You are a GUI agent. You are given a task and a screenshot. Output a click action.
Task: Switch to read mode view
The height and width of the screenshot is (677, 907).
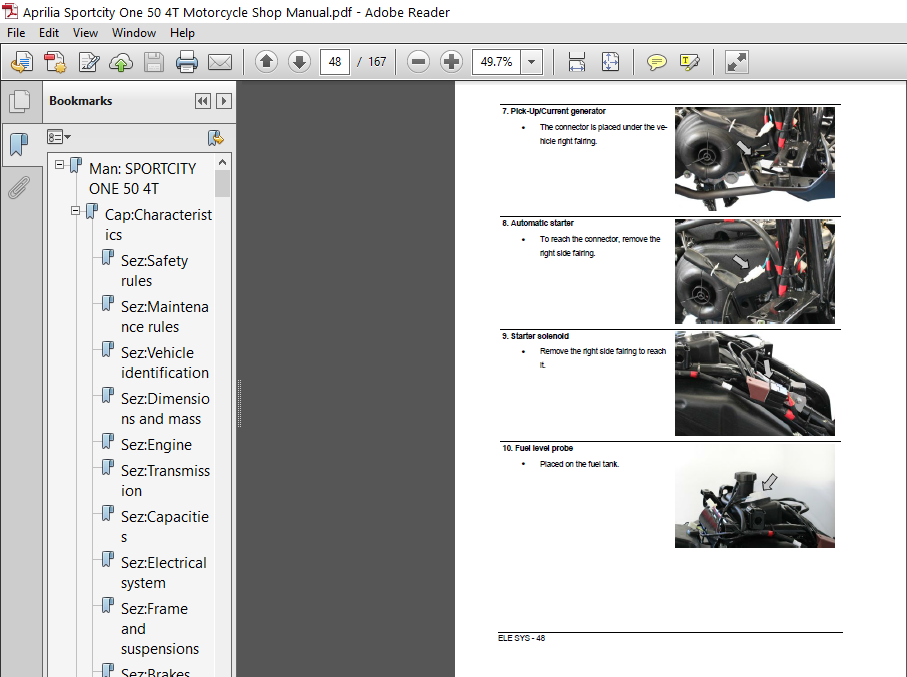click(736, 62)
